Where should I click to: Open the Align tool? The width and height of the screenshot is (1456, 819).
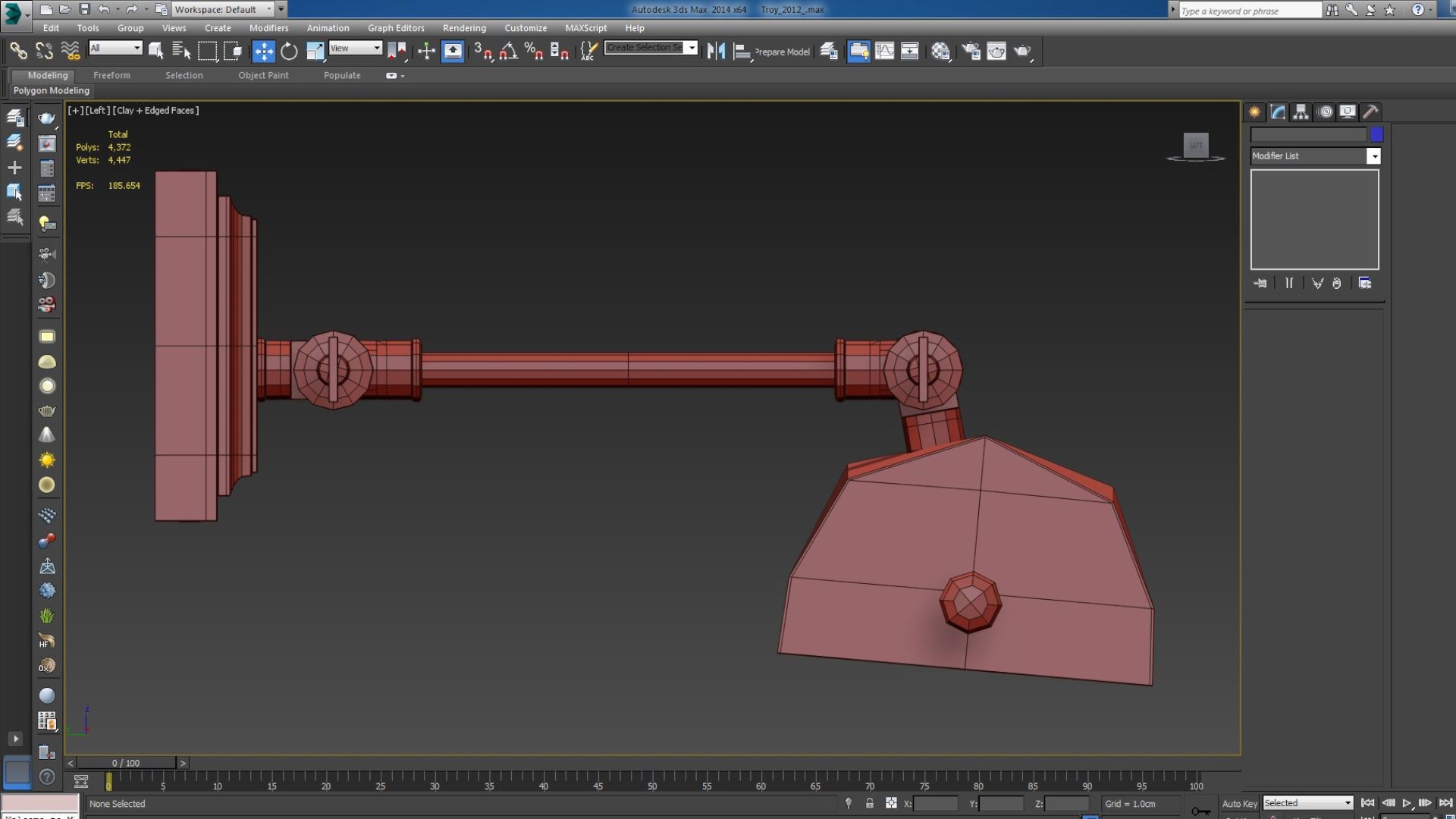tap(742, 51)
